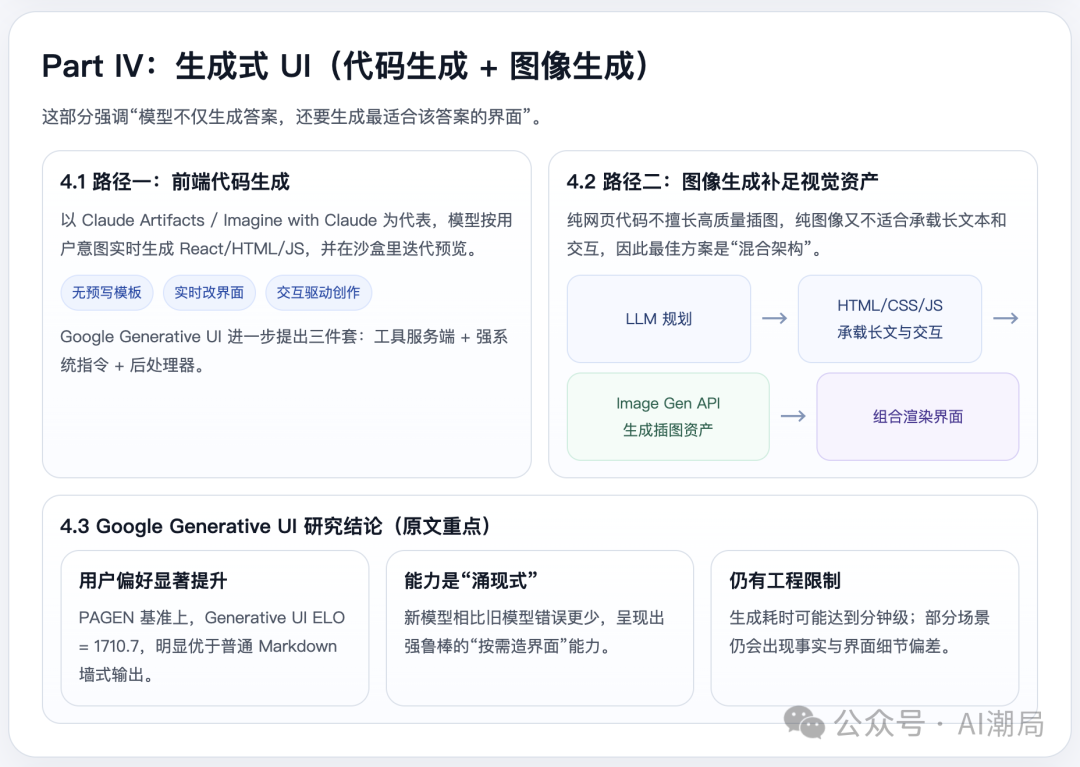Screen dimensions: 1080x767
Task: Click the arrow after Image Gen API box
Action: (x=793, y=416)
